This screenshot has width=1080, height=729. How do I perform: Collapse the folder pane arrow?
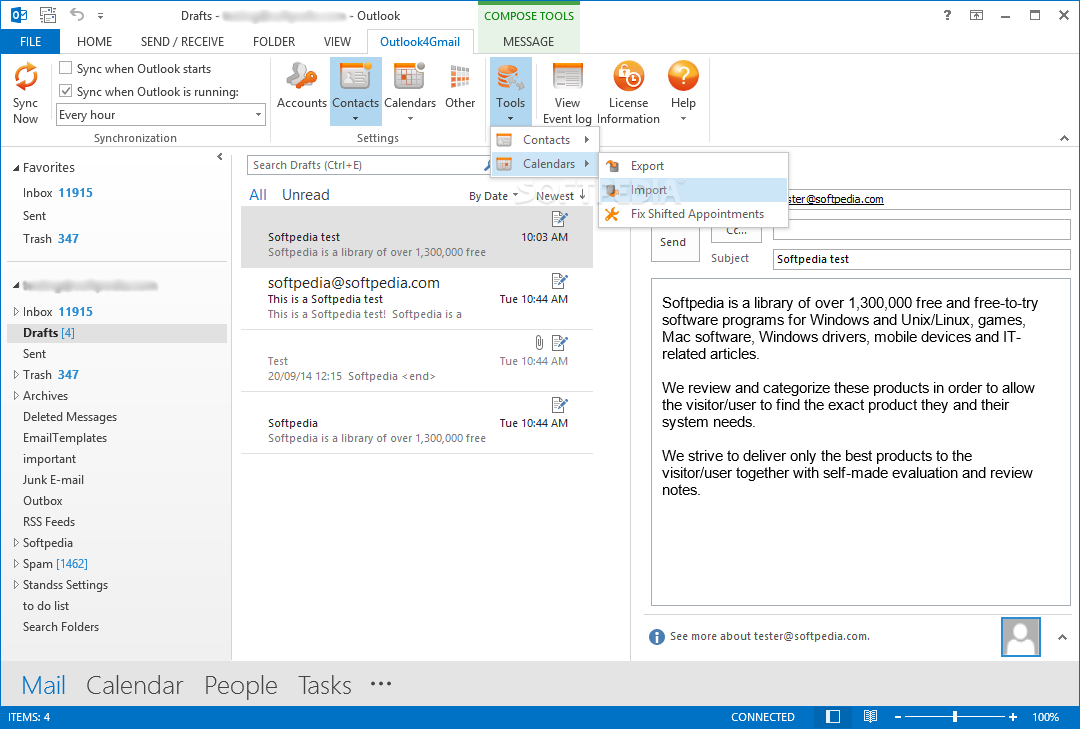pyautogui.click(x=220, y=156)
